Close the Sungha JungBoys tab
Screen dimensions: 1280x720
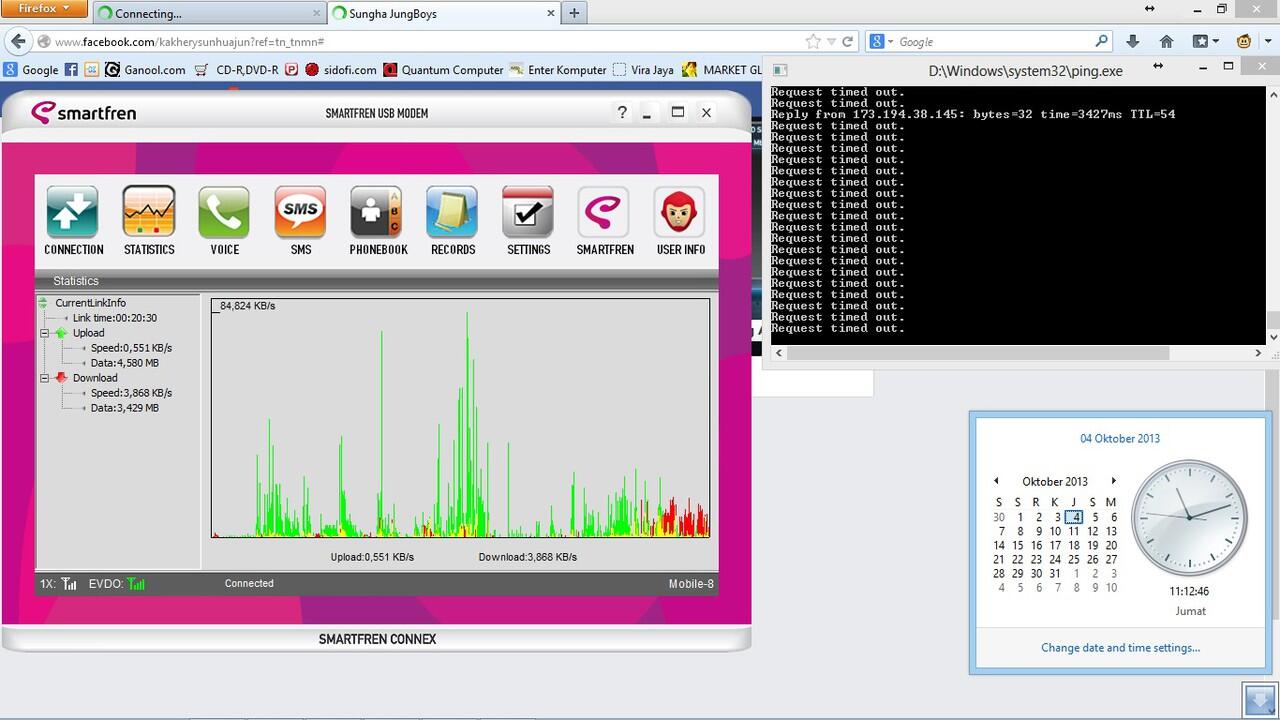550,14
